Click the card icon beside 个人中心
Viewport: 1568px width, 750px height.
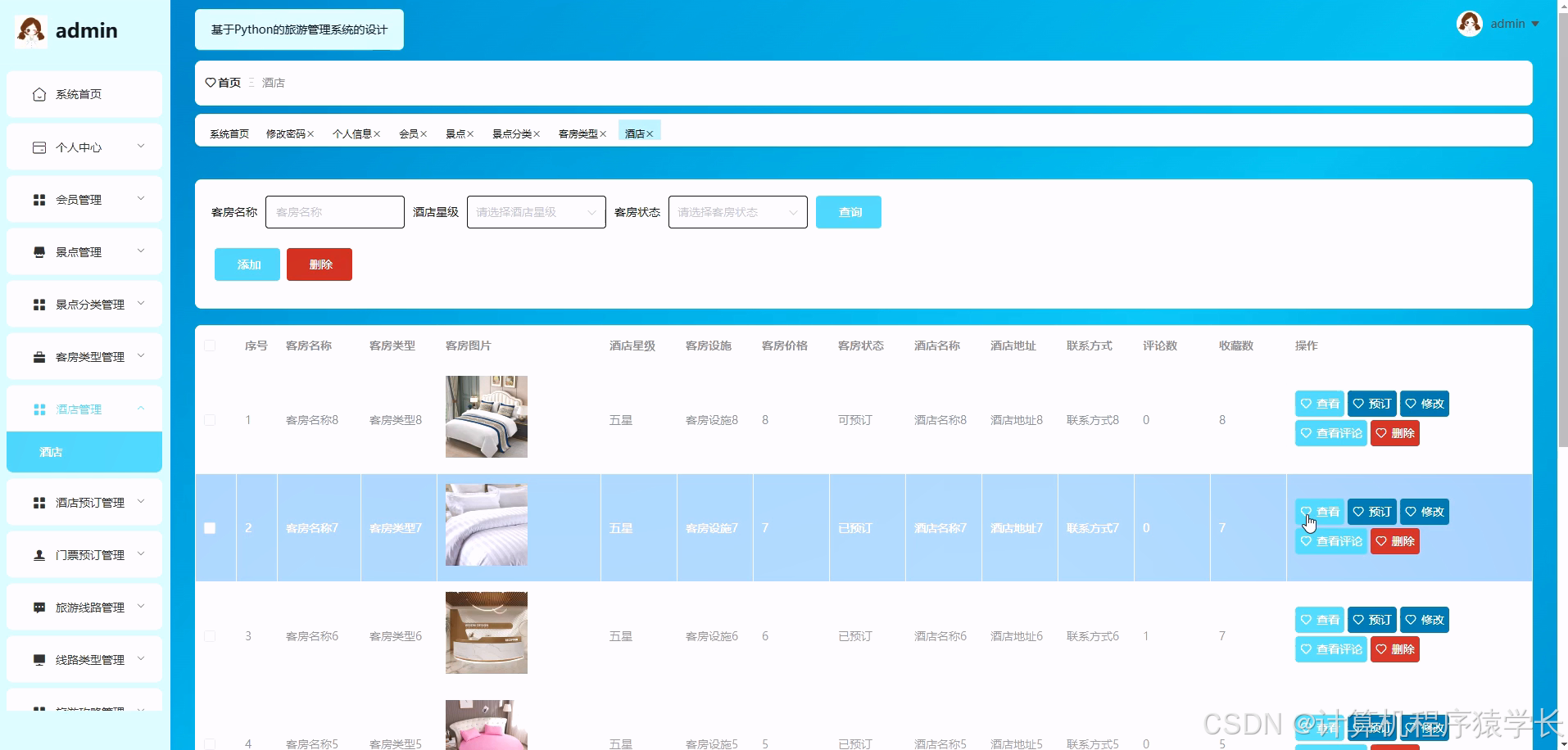coord(39,147)
